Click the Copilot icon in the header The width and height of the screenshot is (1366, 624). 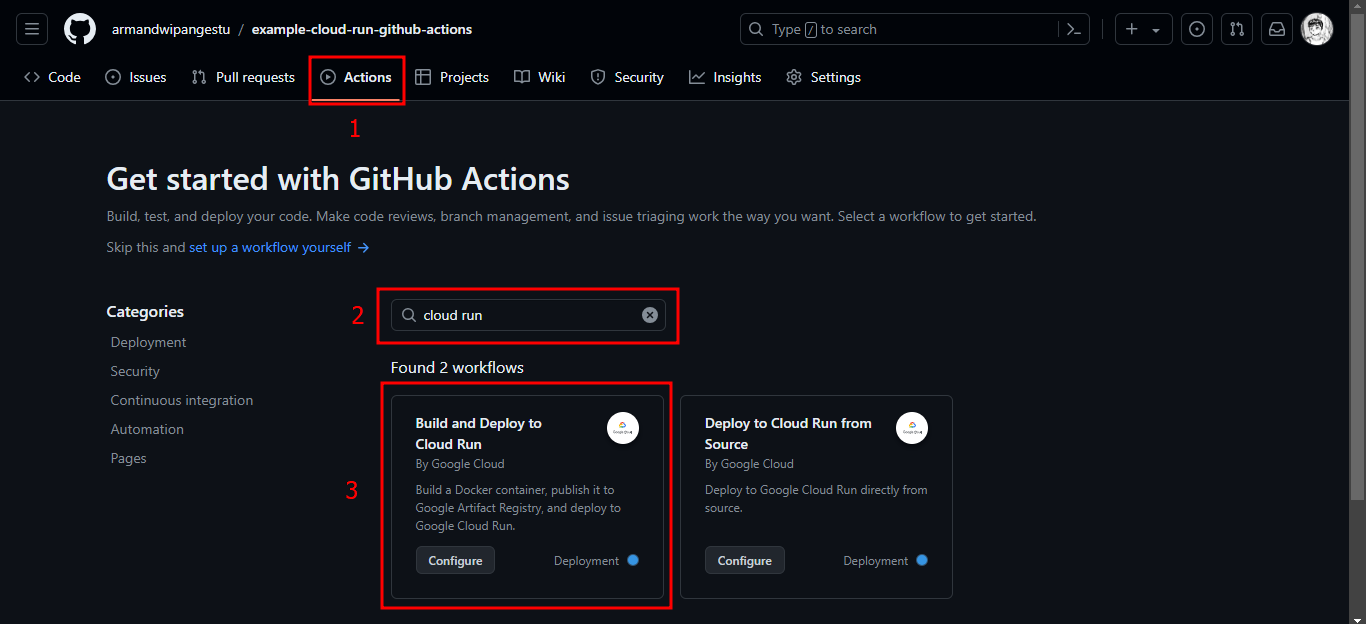1197,28
